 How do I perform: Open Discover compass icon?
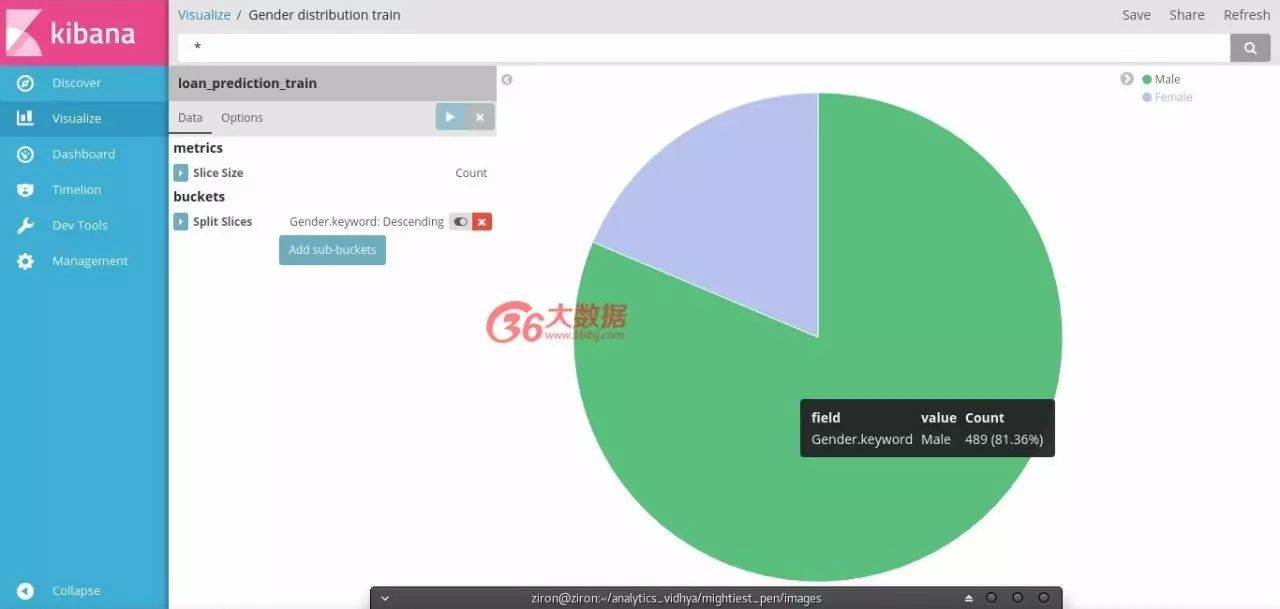25,83
